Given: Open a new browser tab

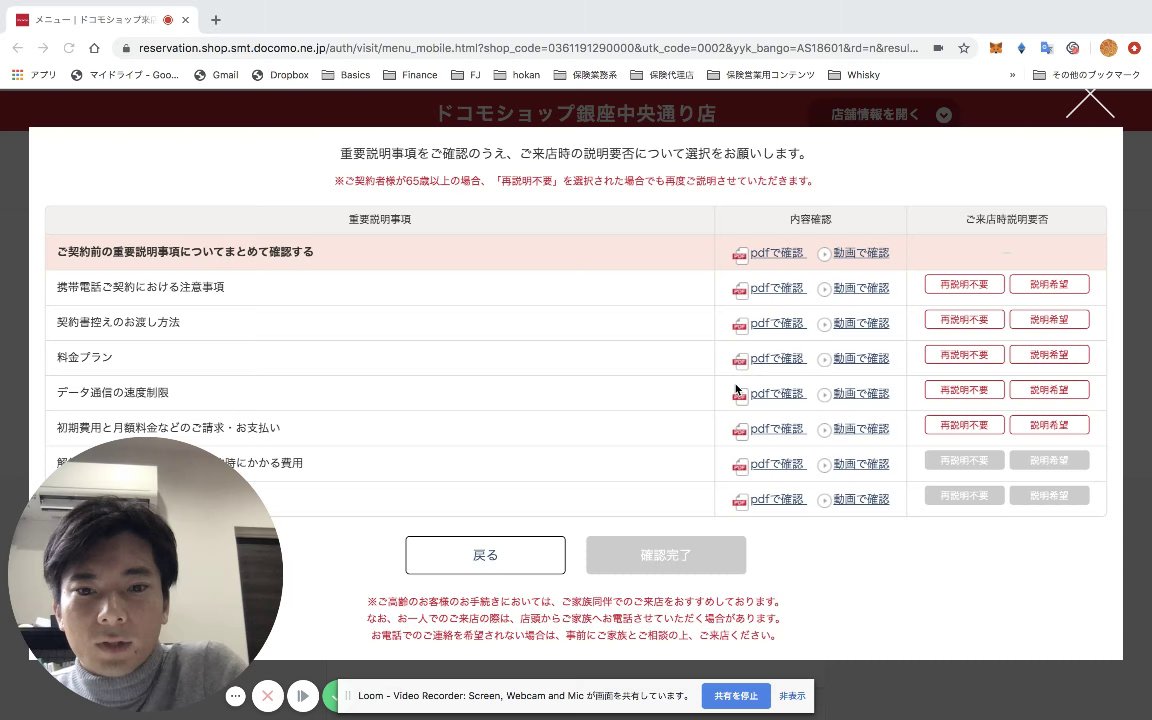Looking at the screenshot, I should point(215,20).
